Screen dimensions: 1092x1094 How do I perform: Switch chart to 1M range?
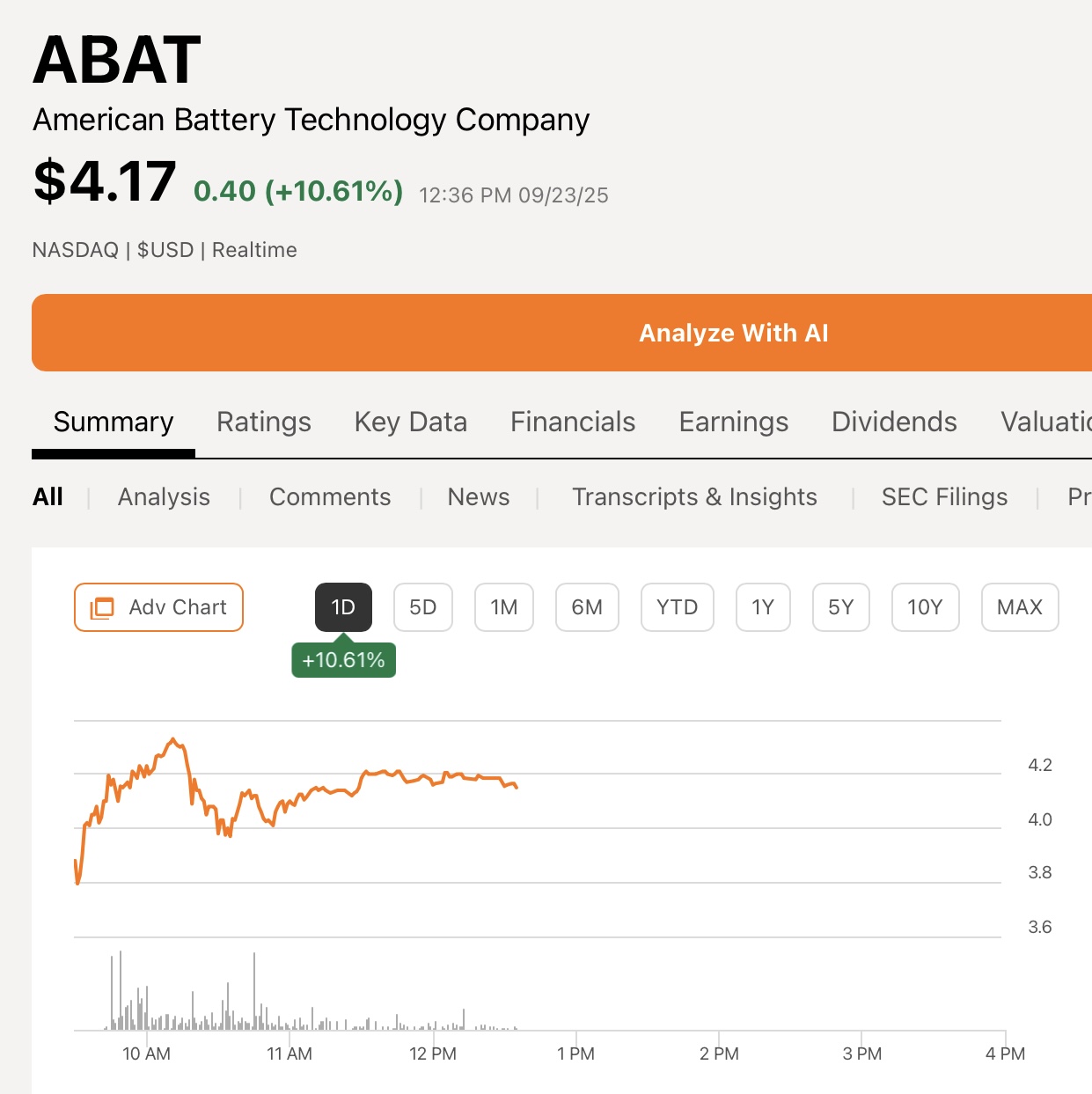504,607
